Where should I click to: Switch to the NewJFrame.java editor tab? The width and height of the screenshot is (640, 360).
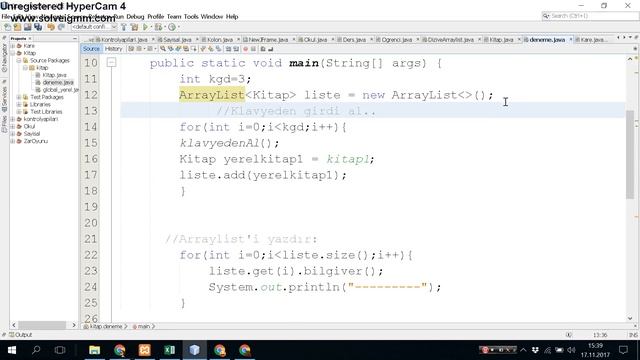pos(268,40)
